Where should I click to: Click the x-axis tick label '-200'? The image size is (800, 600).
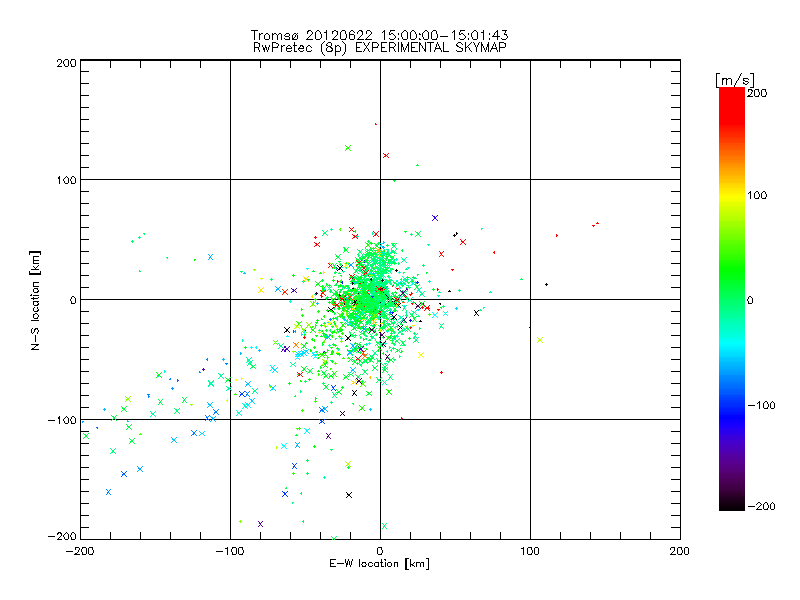(x=80, y=551)
